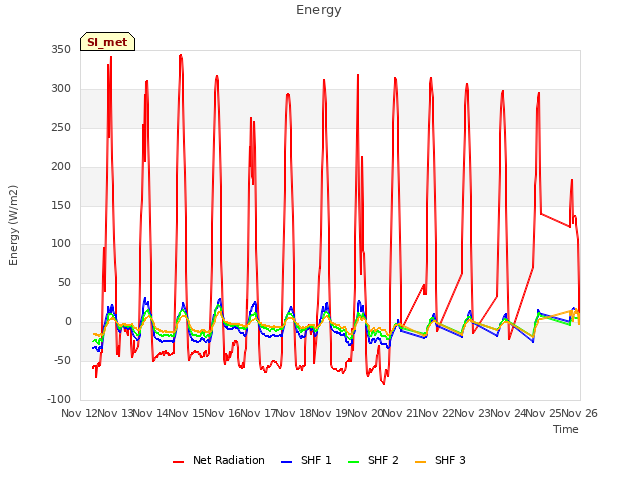The image size is (640, 480).
Task: Click the SI_met annotation label
Action: 107,42
